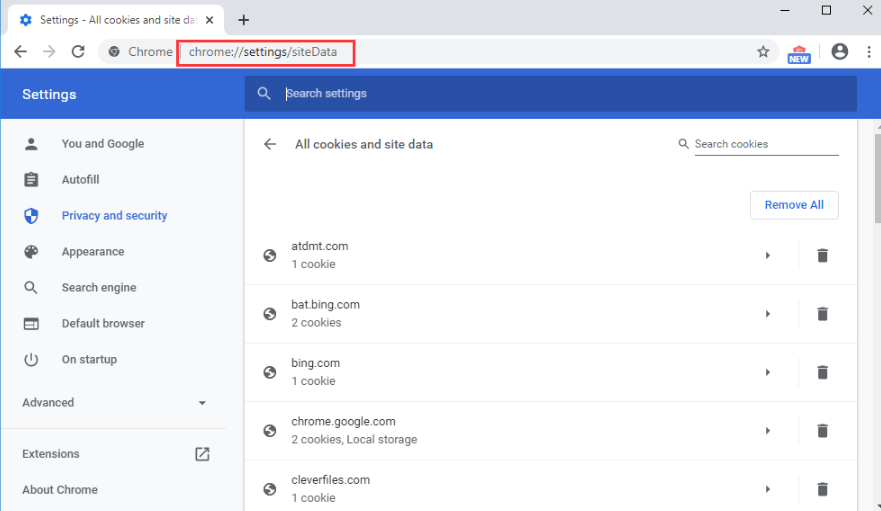
Task: Delete atdmt.com cookies with trash icon
Action: tap(822, 255)
